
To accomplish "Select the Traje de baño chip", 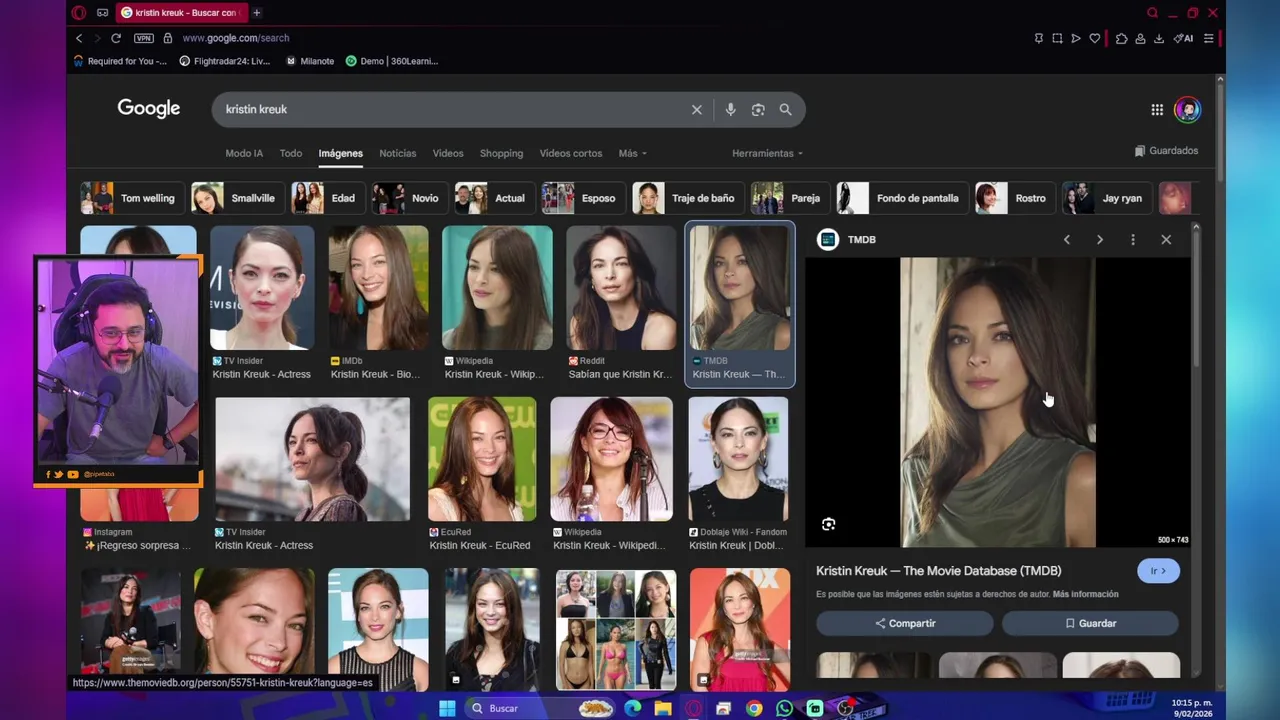I will click(x=688, y=198).
